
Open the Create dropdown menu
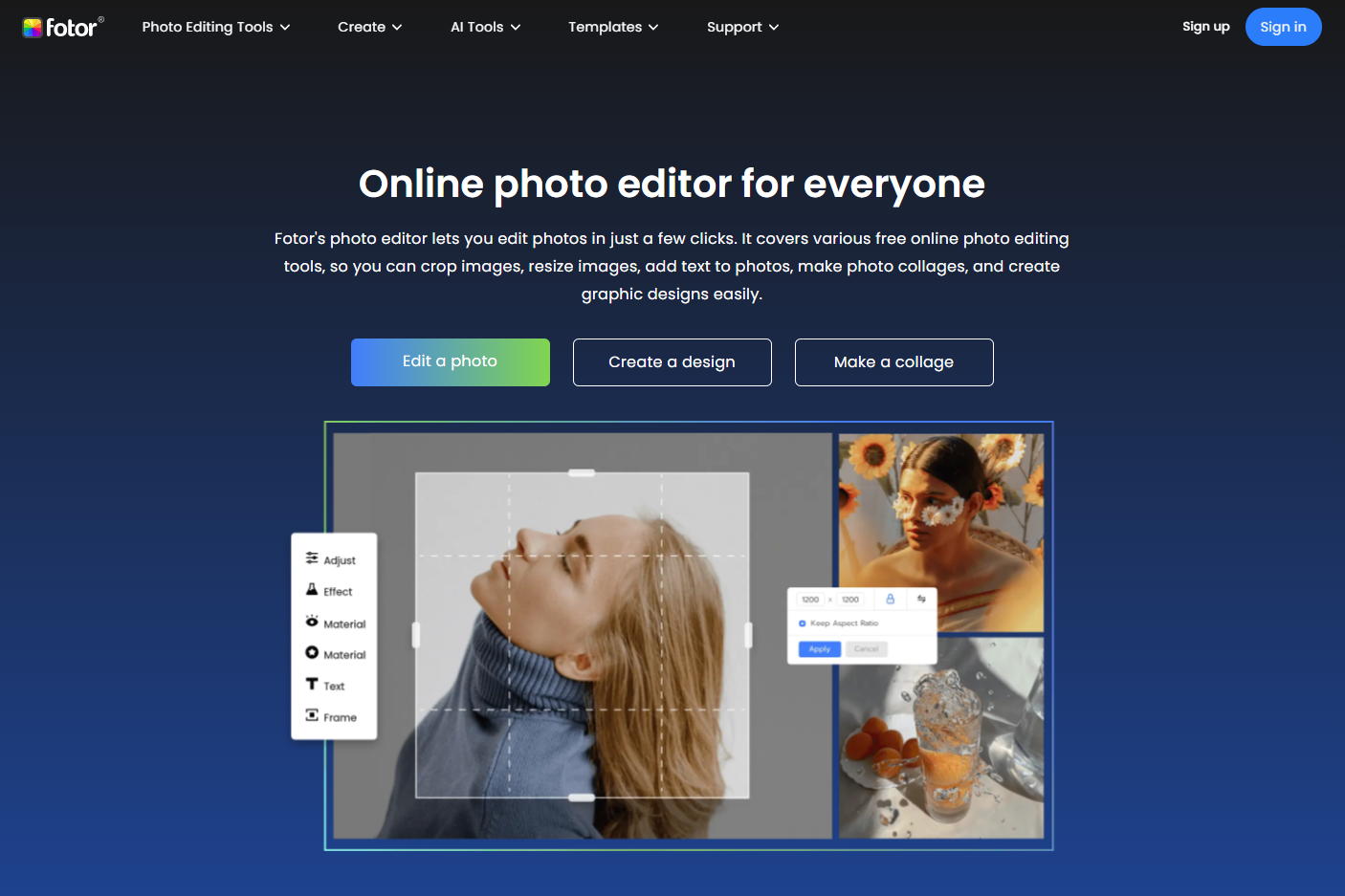tap(369, 27)
